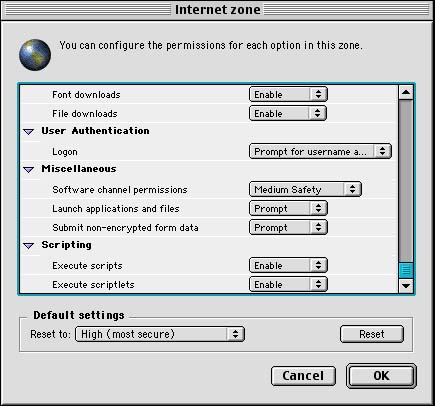
Task: Collapse the Scripting section triangle
Action: point(29,246)
